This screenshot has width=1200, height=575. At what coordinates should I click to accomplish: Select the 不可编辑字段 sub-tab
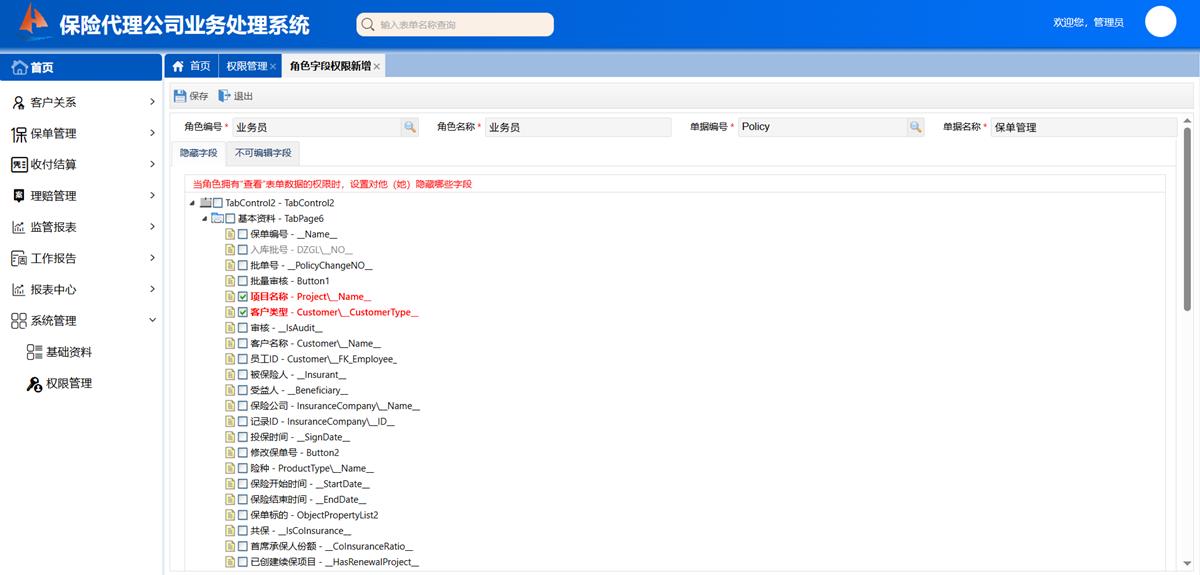coord(263,153)
